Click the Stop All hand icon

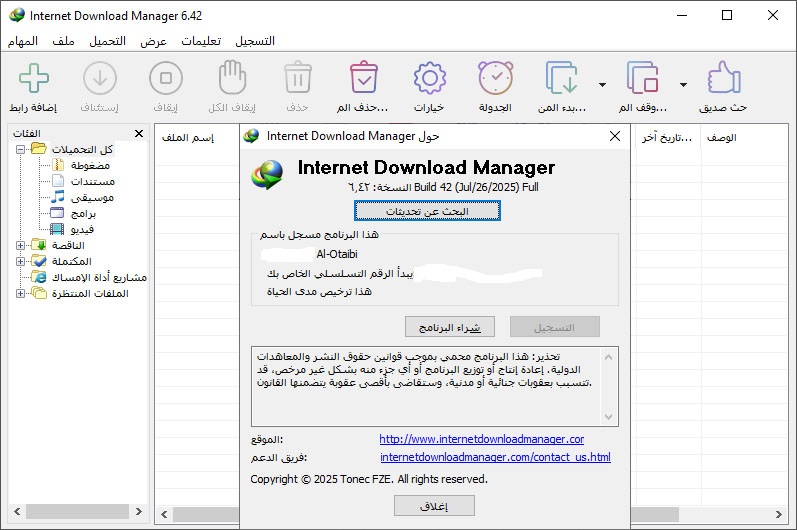232,77
